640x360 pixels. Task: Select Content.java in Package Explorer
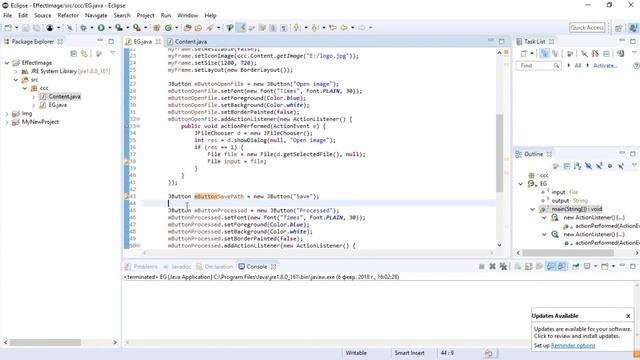[64, 97]
